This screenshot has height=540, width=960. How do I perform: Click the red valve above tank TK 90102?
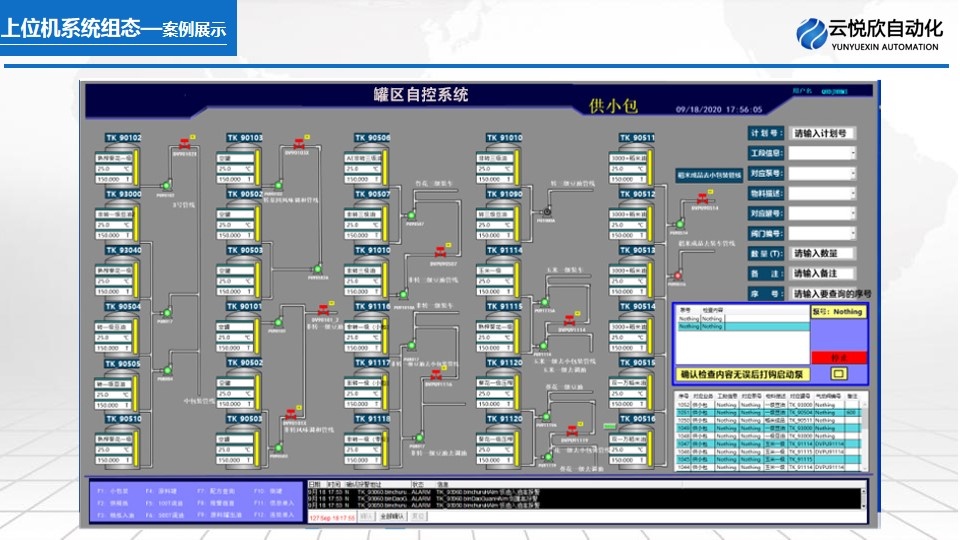pyautogui.click(x=183, y=144)
